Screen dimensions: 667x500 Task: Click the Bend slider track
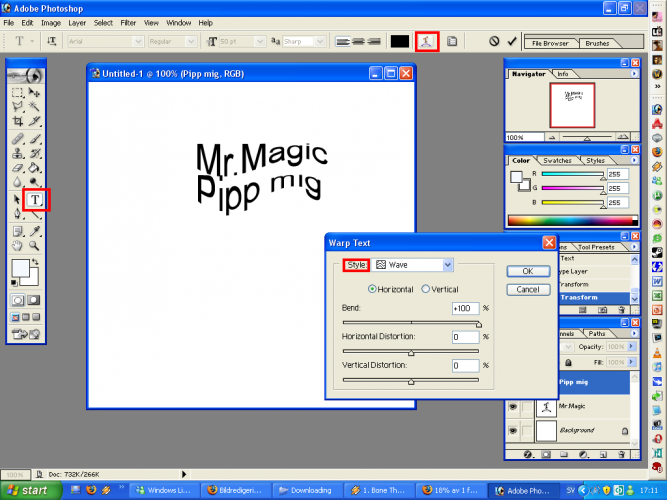coord(410,323)
